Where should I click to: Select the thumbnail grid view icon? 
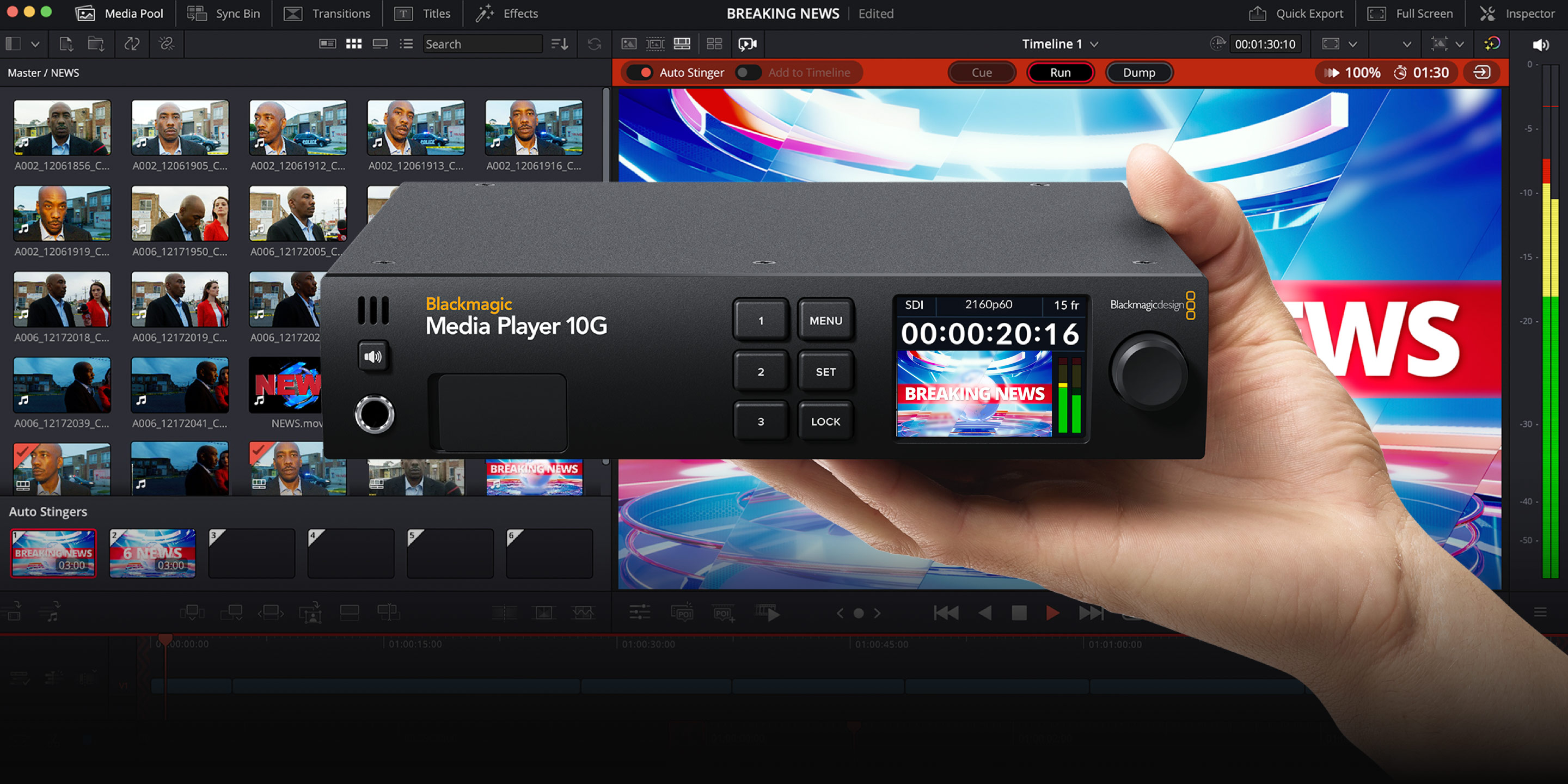click(354, 44)
